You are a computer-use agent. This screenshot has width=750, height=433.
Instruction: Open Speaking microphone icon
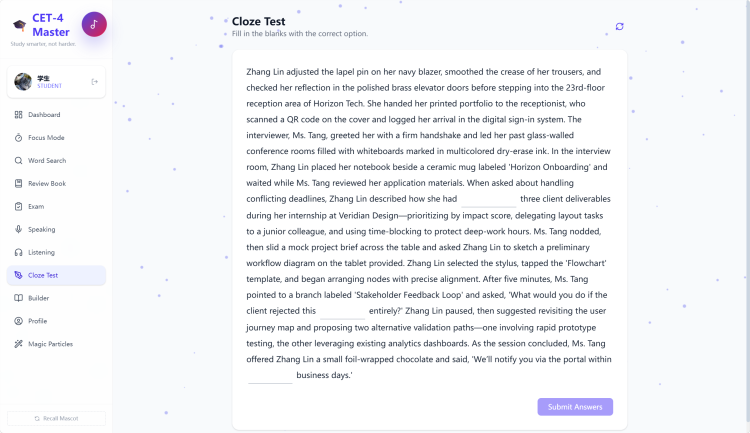pos(19,229)
